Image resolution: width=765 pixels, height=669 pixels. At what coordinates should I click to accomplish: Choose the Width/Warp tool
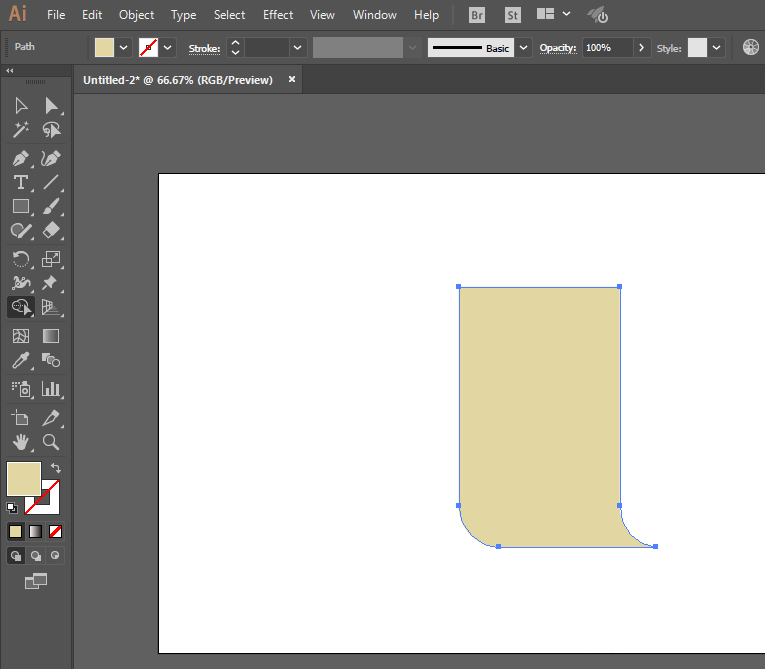21,283
